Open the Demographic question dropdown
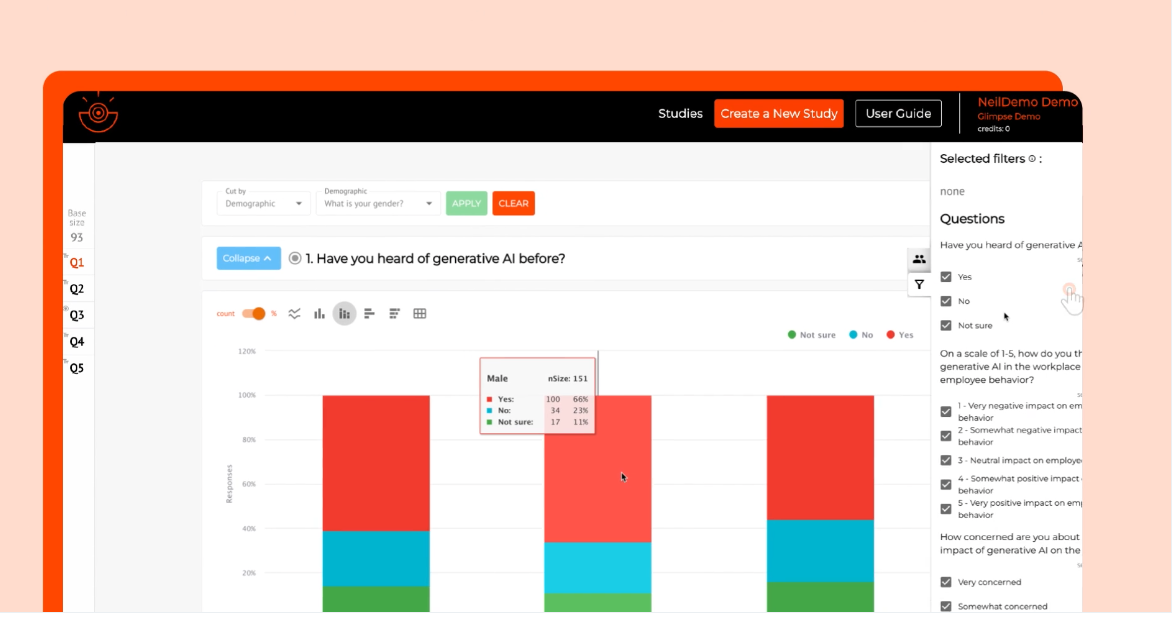Screen dimensions: 1172x620 (x=377, y=203)
